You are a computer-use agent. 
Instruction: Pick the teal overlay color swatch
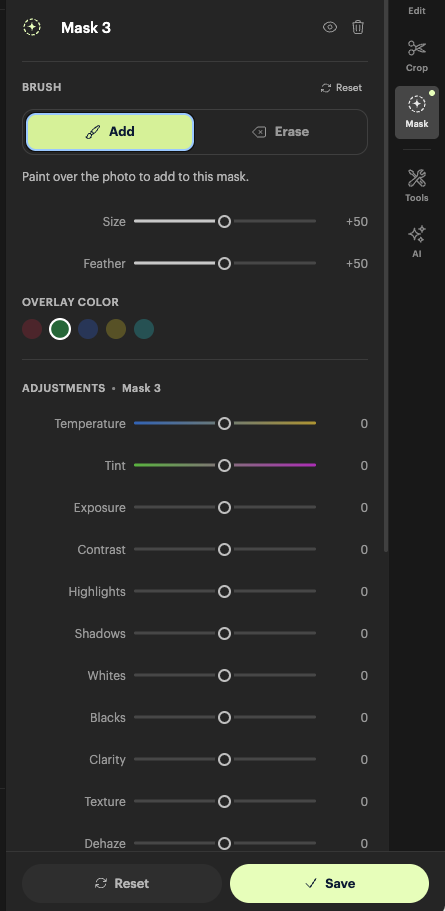143,329
